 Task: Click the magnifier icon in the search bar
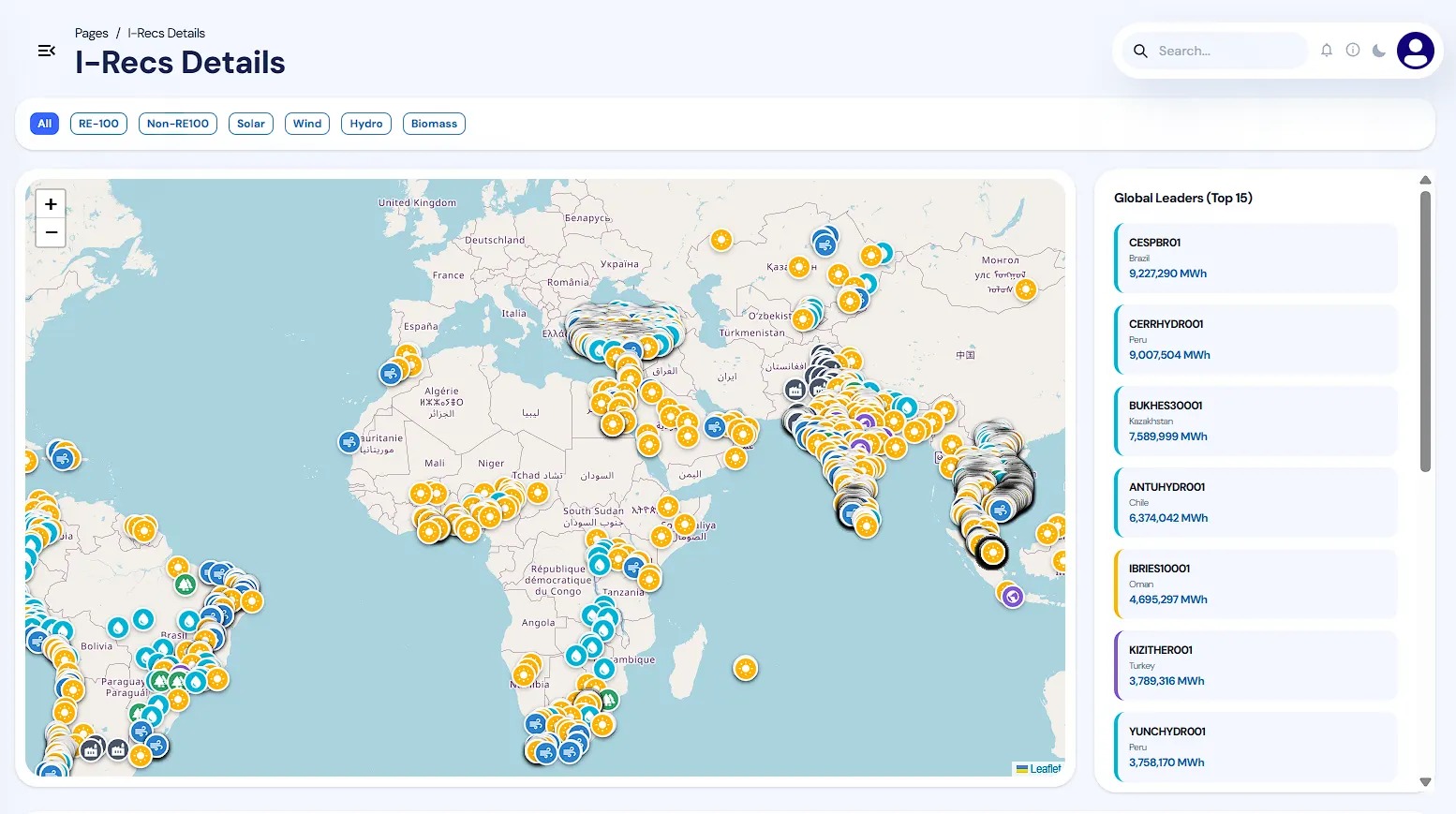pos(1140,51)
